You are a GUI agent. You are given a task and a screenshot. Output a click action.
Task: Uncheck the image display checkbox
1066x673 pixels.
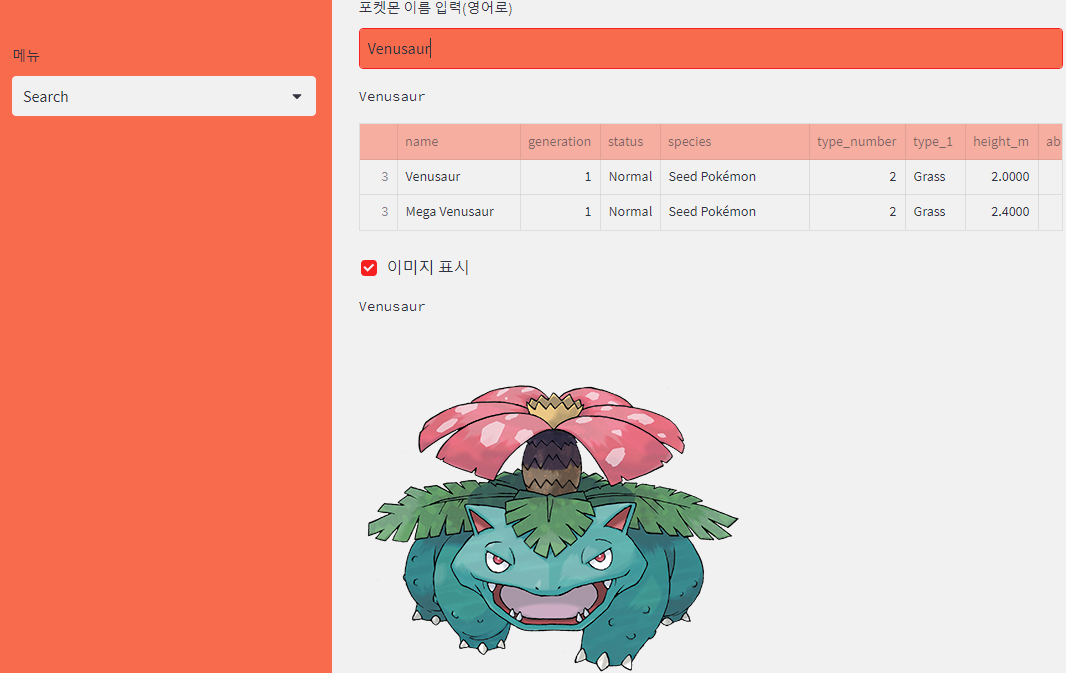(368, 267)
